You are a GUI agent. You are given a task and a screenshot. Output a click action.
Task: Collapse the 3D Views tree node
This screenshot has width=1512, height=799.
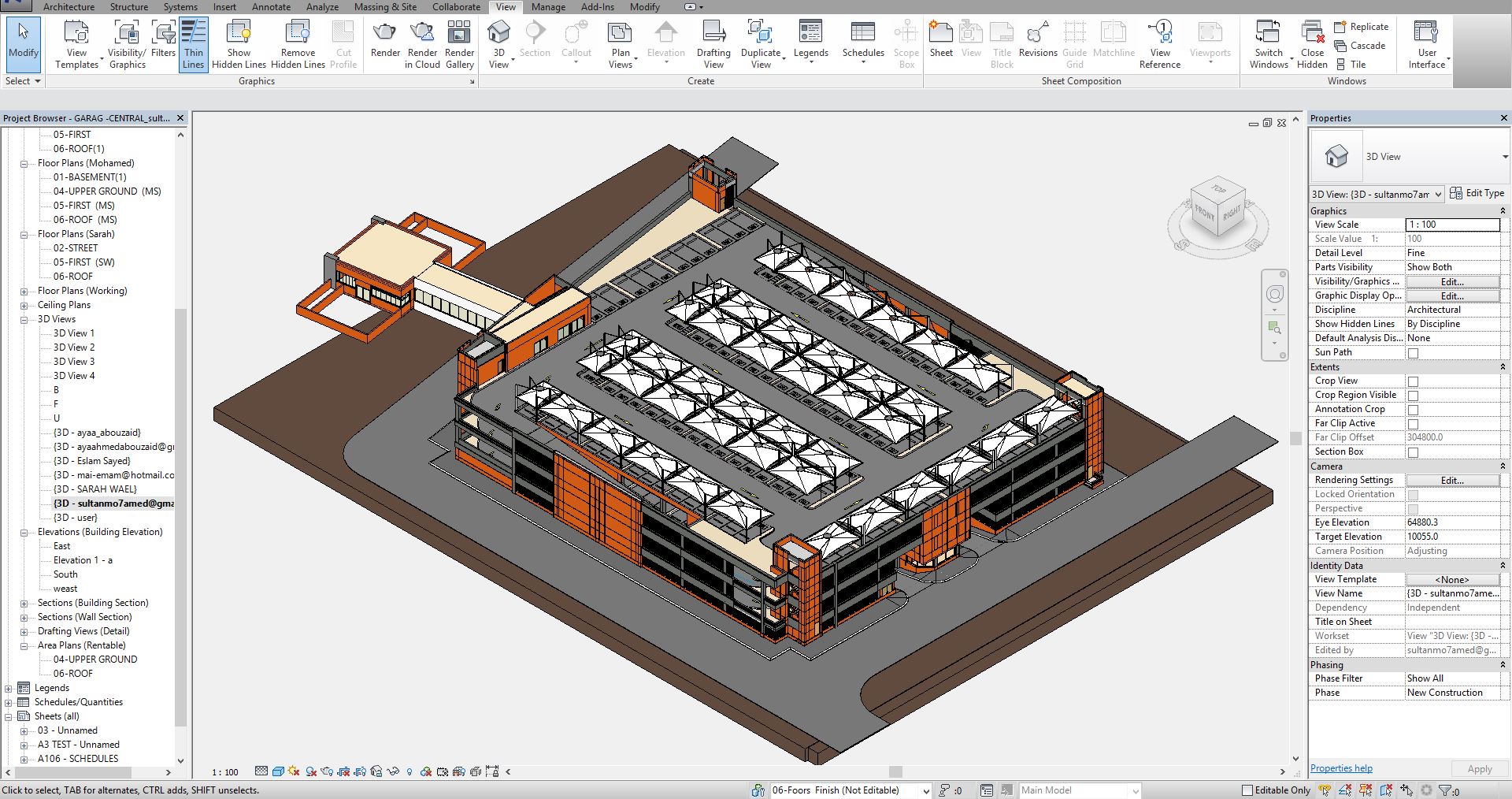coord(24,320)
